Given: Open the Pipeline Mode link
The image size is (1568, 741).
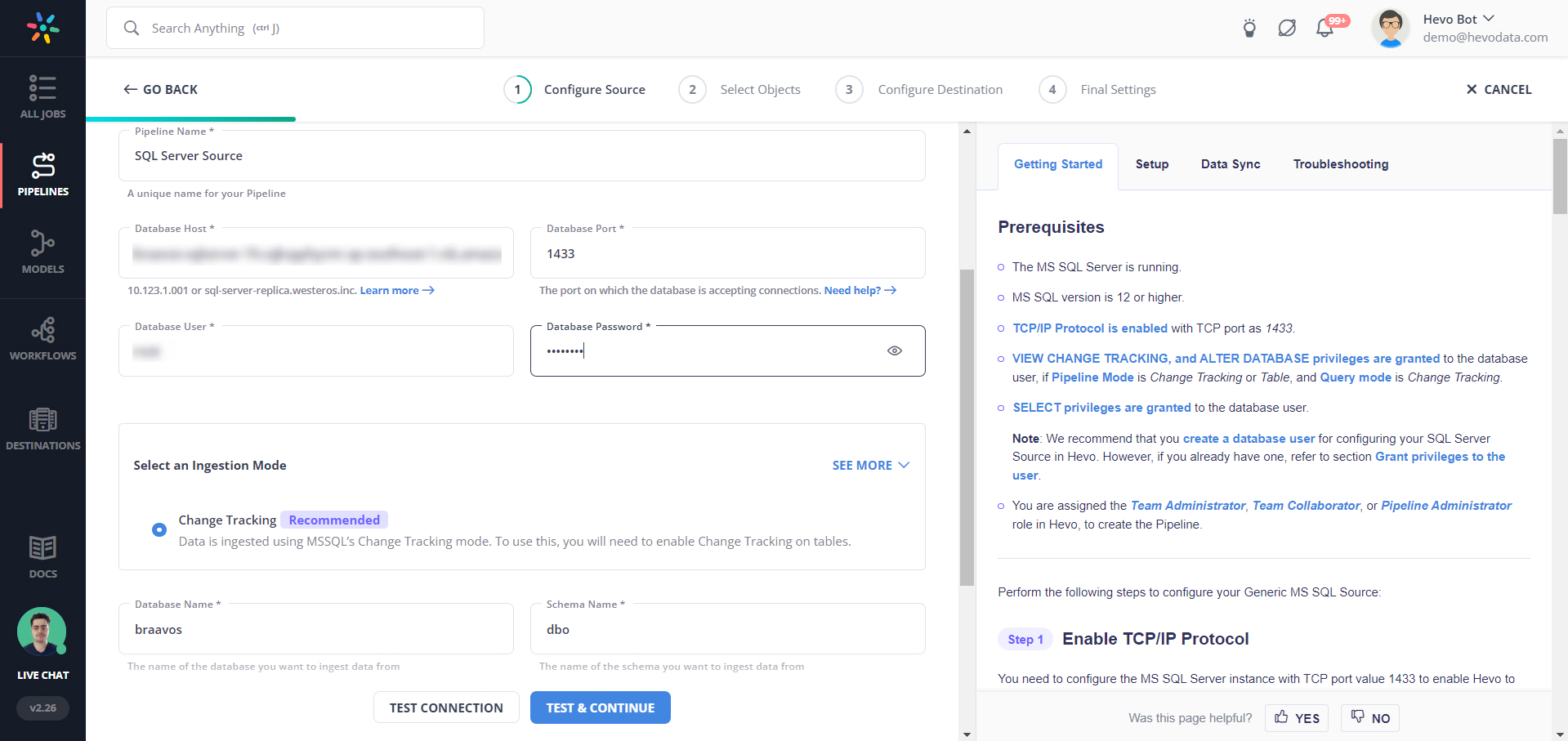Looking at the screenshot, I should point(1092,377).
